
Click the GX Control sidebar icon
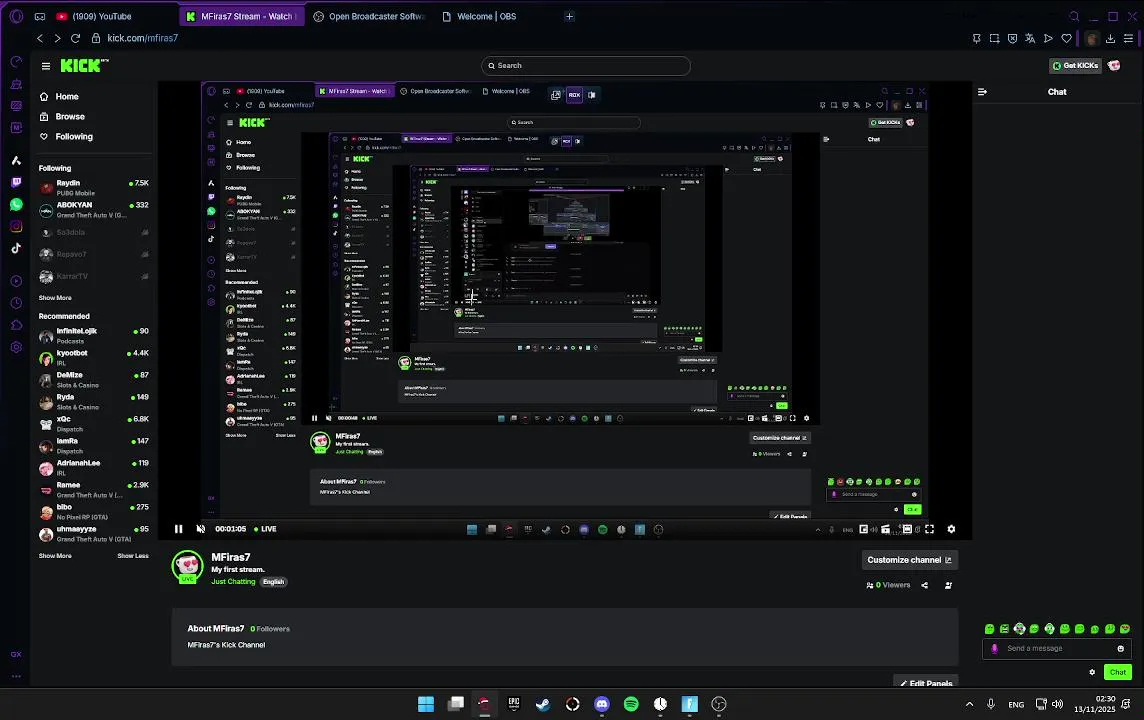(16, 61)
